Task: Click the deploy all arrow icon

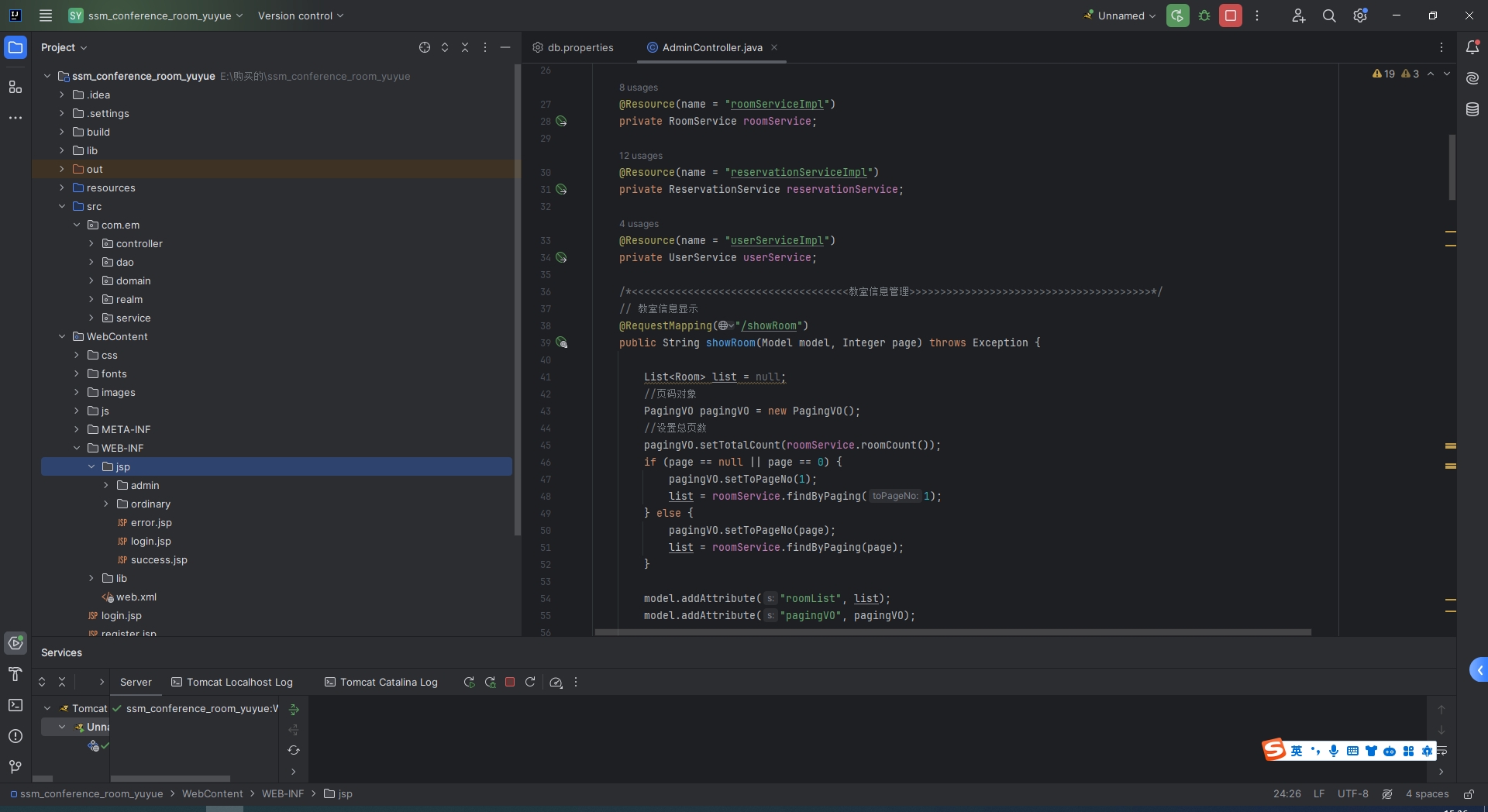Action: [294, 709]
